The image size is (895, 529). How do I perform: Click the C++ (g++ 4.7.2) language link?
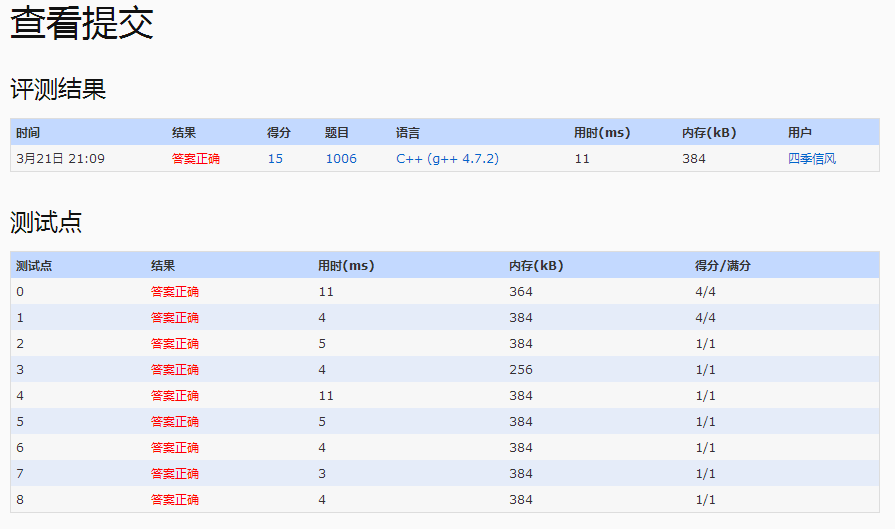tap(448, 159)
